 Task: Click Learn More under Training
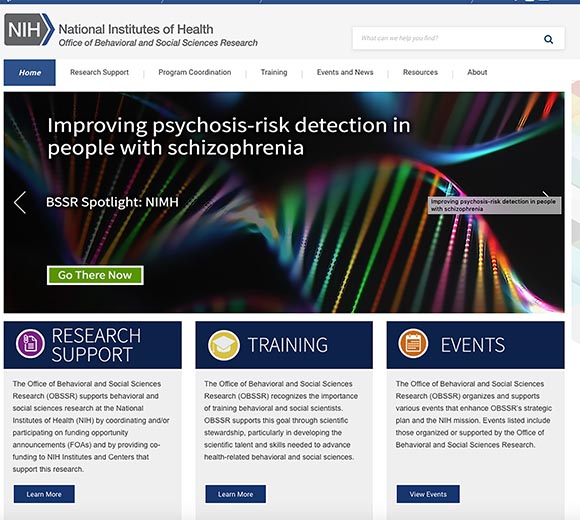235,494
